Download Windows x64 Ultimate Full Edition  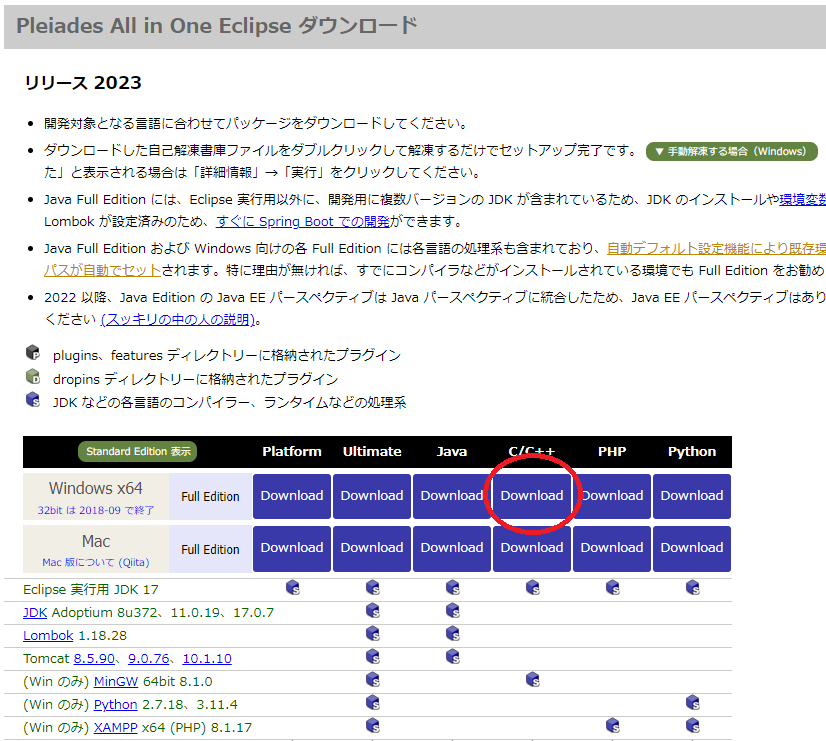click(x=372, y=496)
